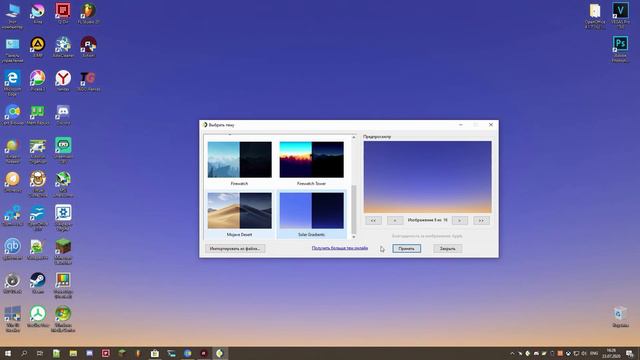Select the Recycle Bin desktop icon
Viewport: 640px width, 360px height.
620,317
